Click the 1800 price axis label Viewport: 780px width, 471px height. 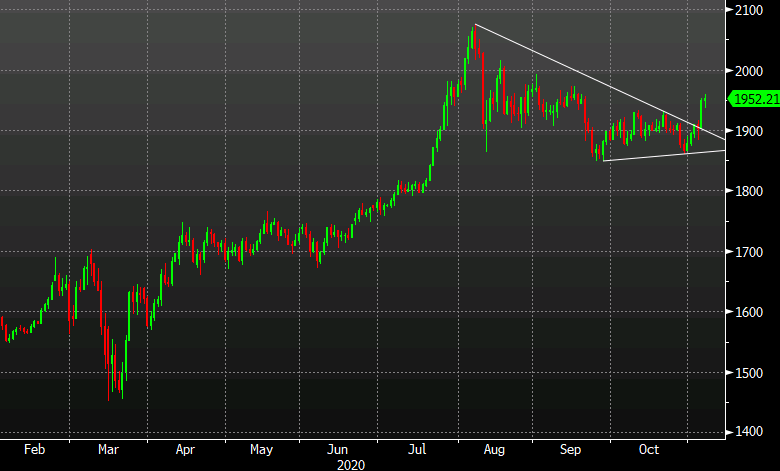748,192
